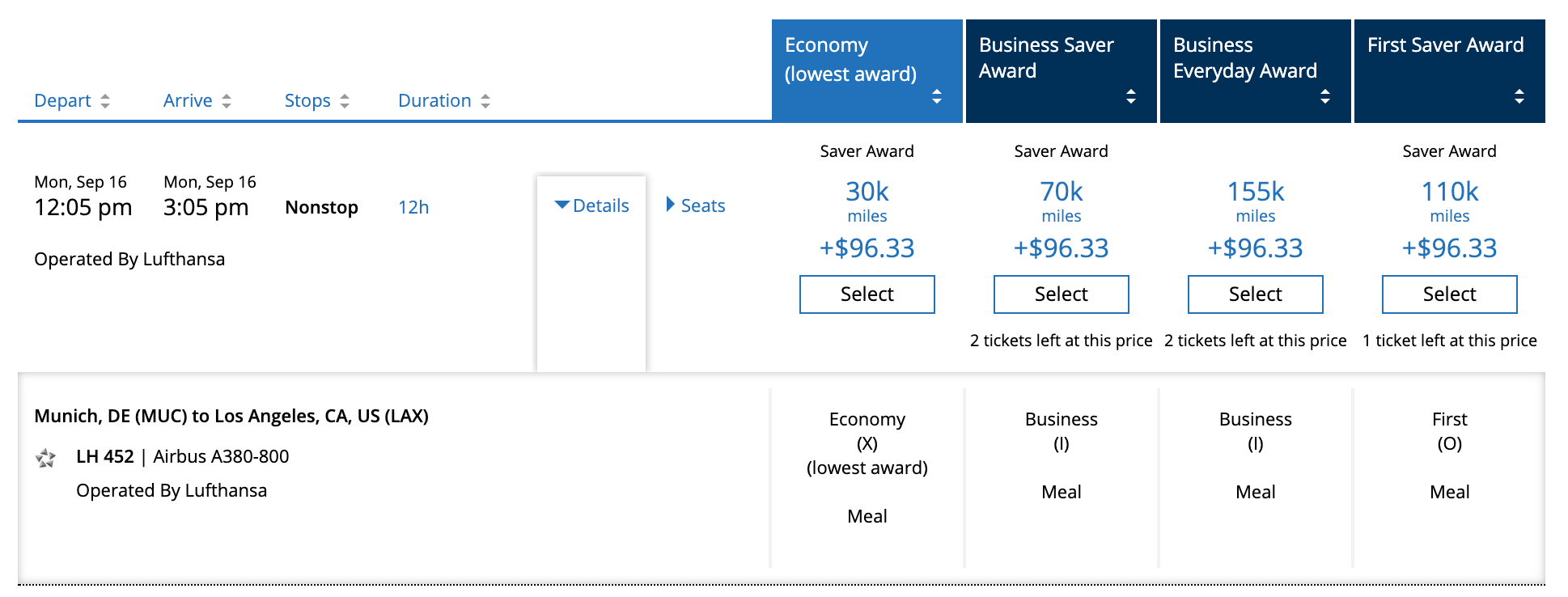Select the 30k miles Economy award
The width and height of the screenshot is (1568, 597).
[867, 294]
